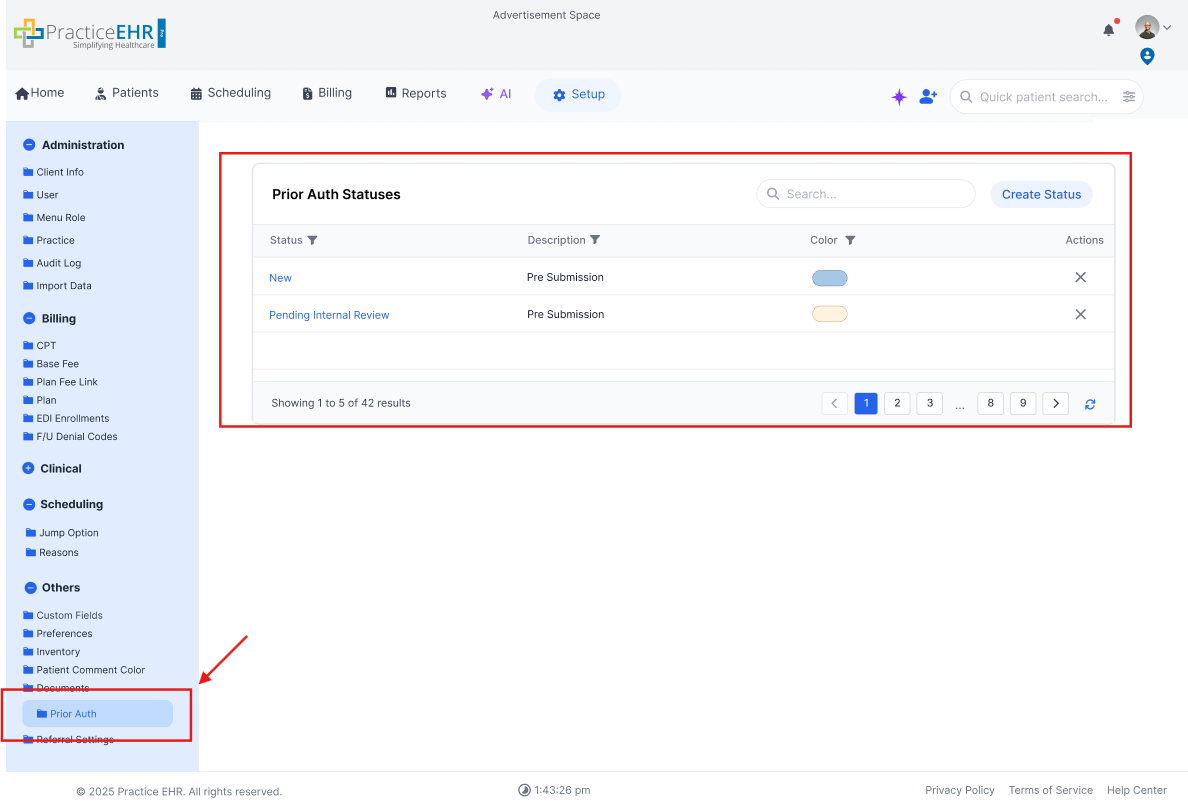Screen dimensions: 1188x807
Task: Remove the Pending Internal Review status row
Action: [x=1080, y=313]
